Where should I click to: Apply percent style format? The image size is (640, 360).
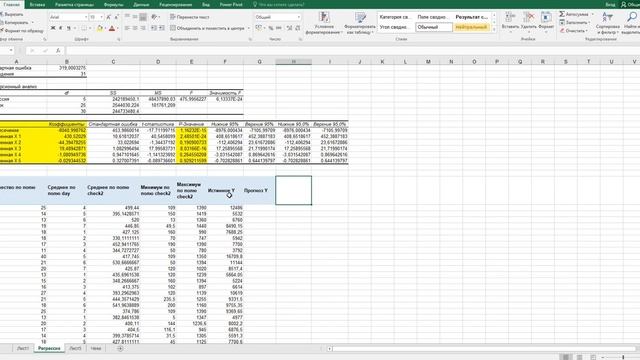(271, 28)
